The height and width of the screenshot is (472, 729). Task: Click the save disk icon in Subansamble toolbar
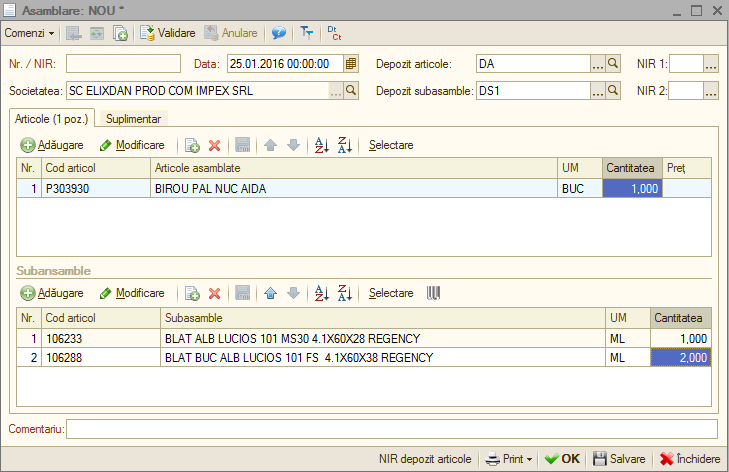[243, 293]
